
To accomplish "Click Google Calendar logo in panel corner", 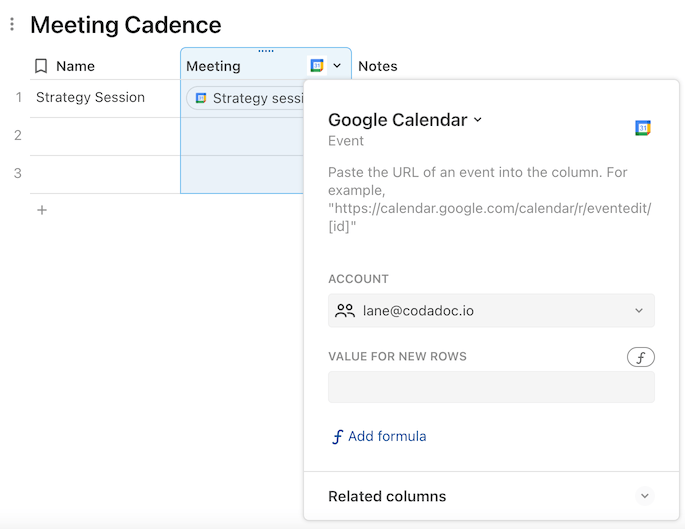I will click(643, 128).
